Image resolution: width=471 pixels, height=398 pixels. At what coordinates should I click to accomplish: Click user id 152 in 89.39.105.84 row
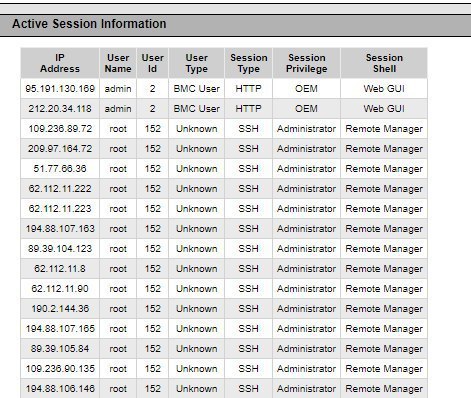coord(153,349)
